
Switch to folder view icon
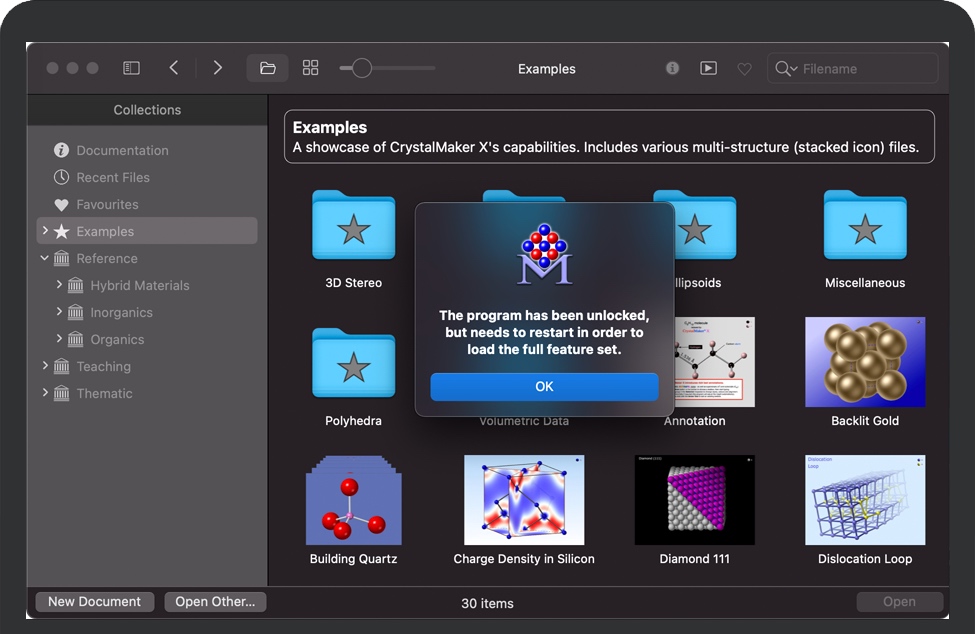[267, 68]
